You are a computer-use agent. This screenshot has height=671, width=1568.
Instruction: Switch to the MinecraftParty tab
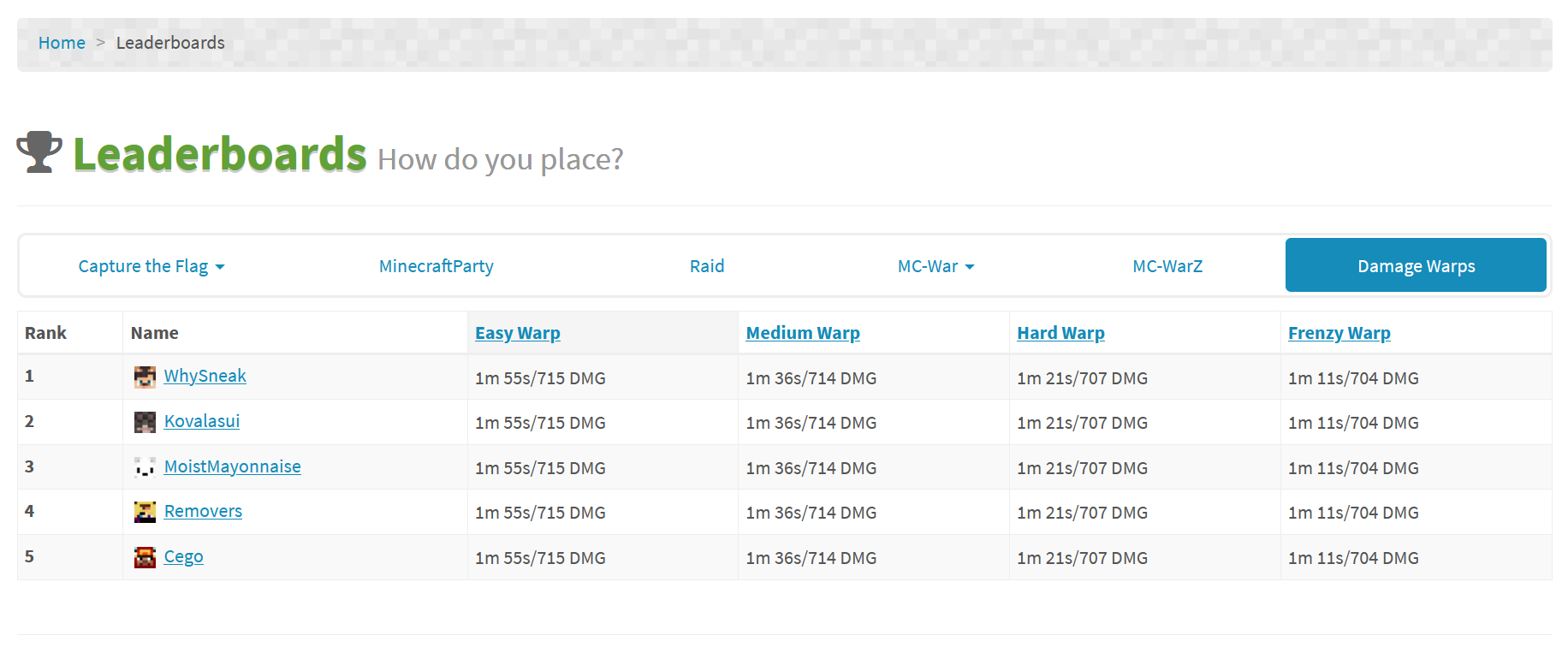[436, 266]
